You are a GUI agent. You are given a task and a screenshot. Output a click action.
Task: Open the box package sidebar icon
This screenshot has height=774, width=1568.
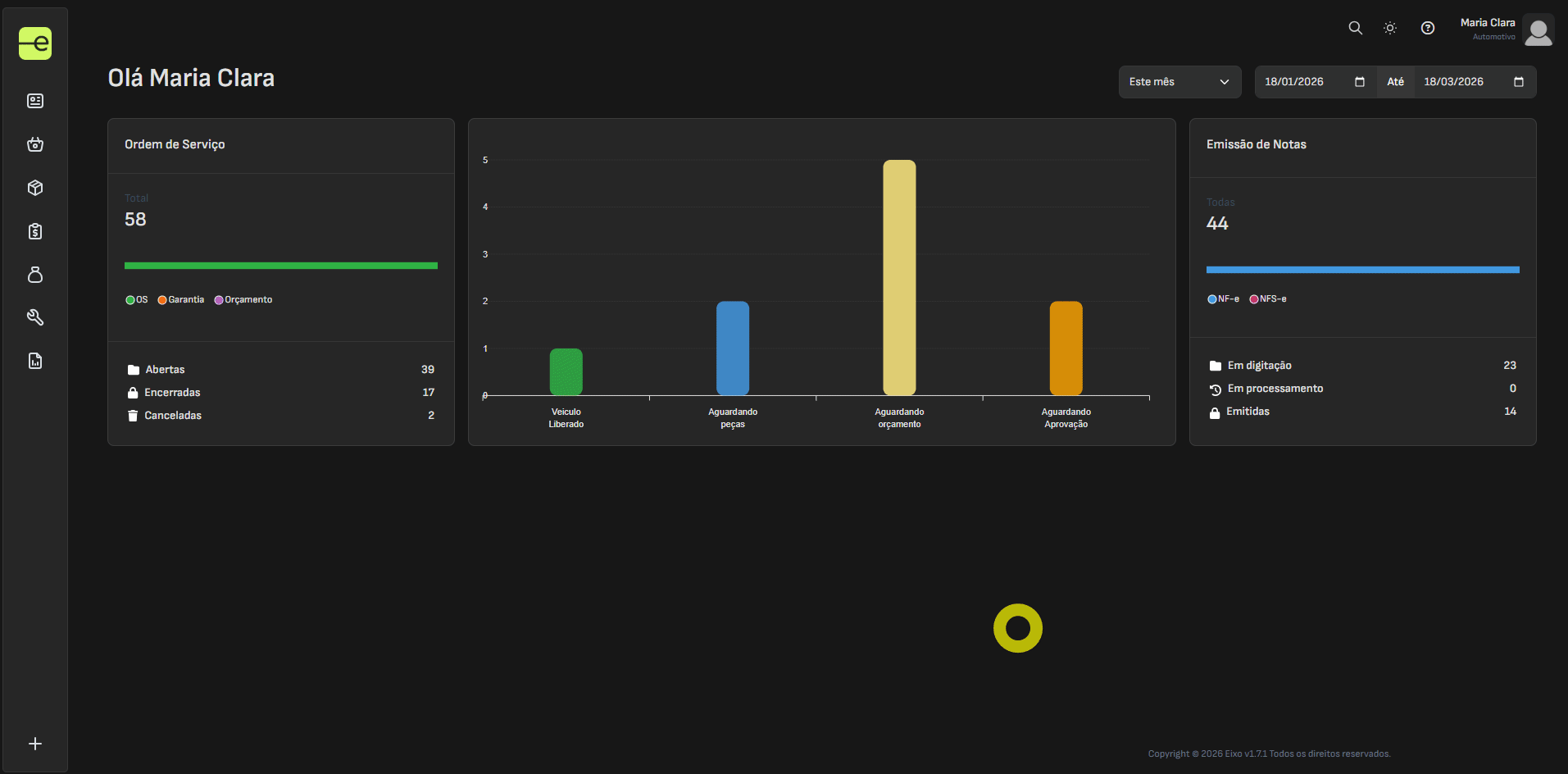click(x=35, y=188)
